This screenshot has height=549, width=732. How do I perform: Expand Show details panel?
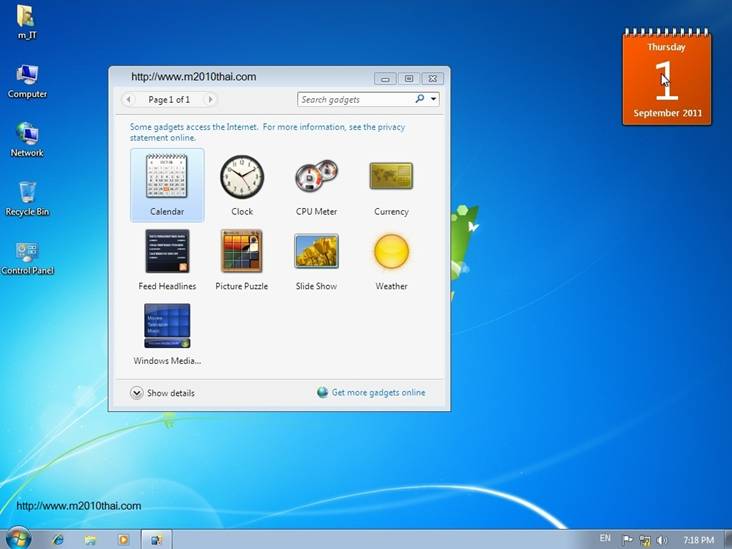pyautogui.click(x=162, y=393)
